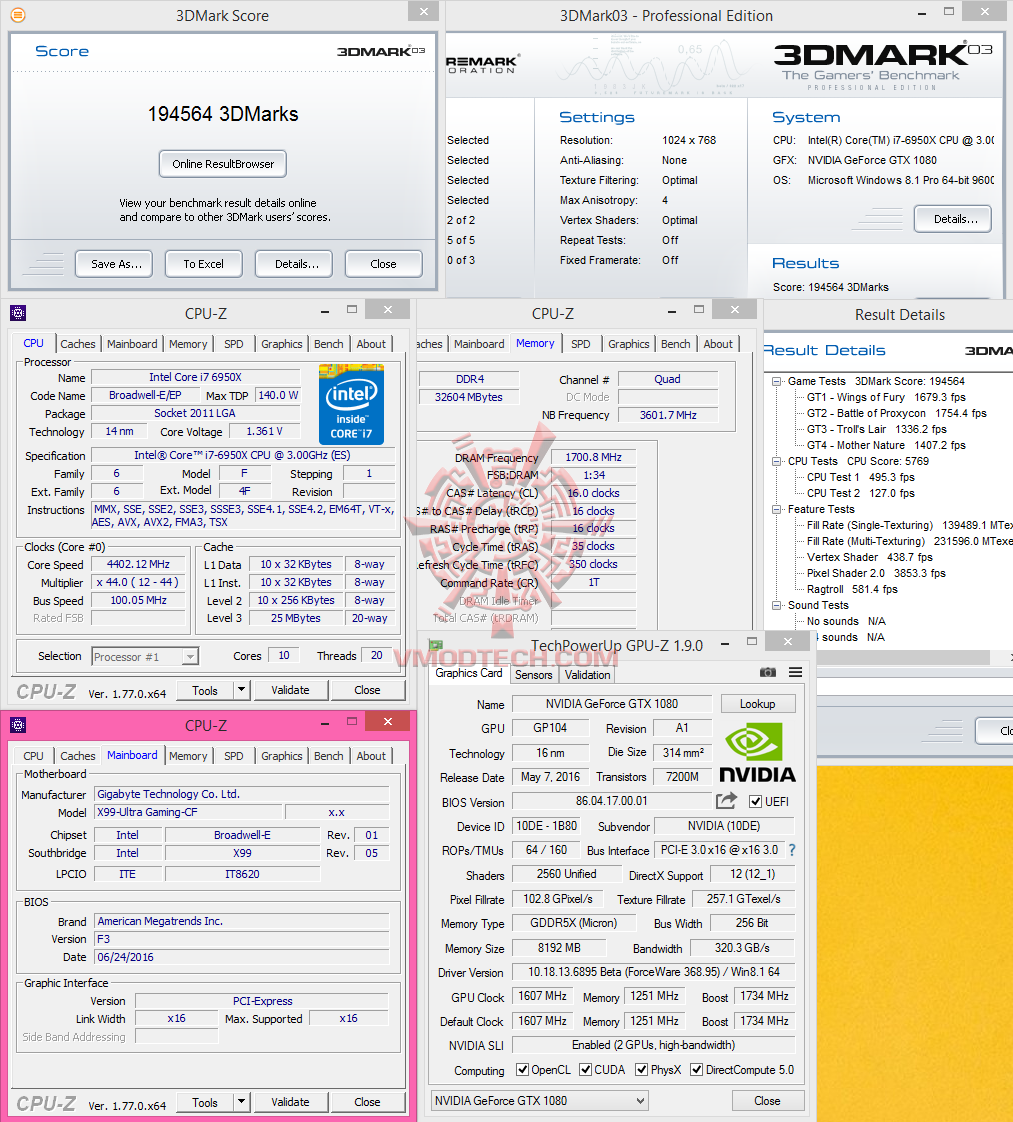1013x1122 pixels.
Task: Toggle the CUDA checkbox
Action: click(585, 1070)
